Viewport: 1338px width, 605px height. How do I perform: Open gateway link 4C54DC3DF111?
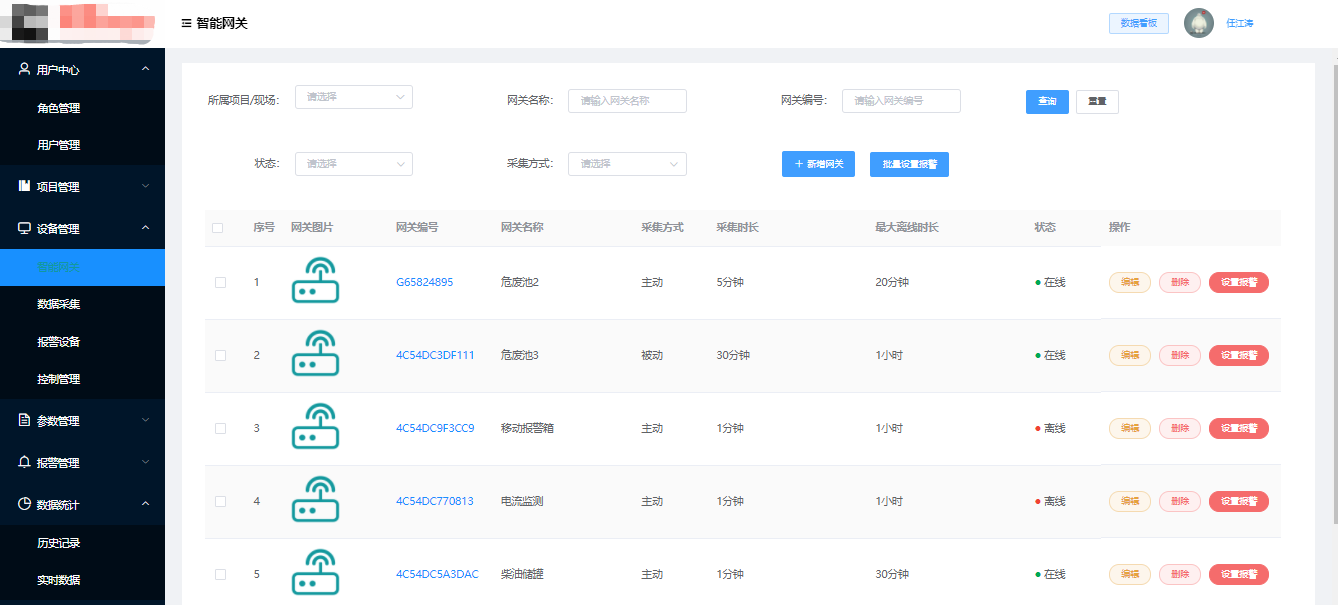click(435, 355)
